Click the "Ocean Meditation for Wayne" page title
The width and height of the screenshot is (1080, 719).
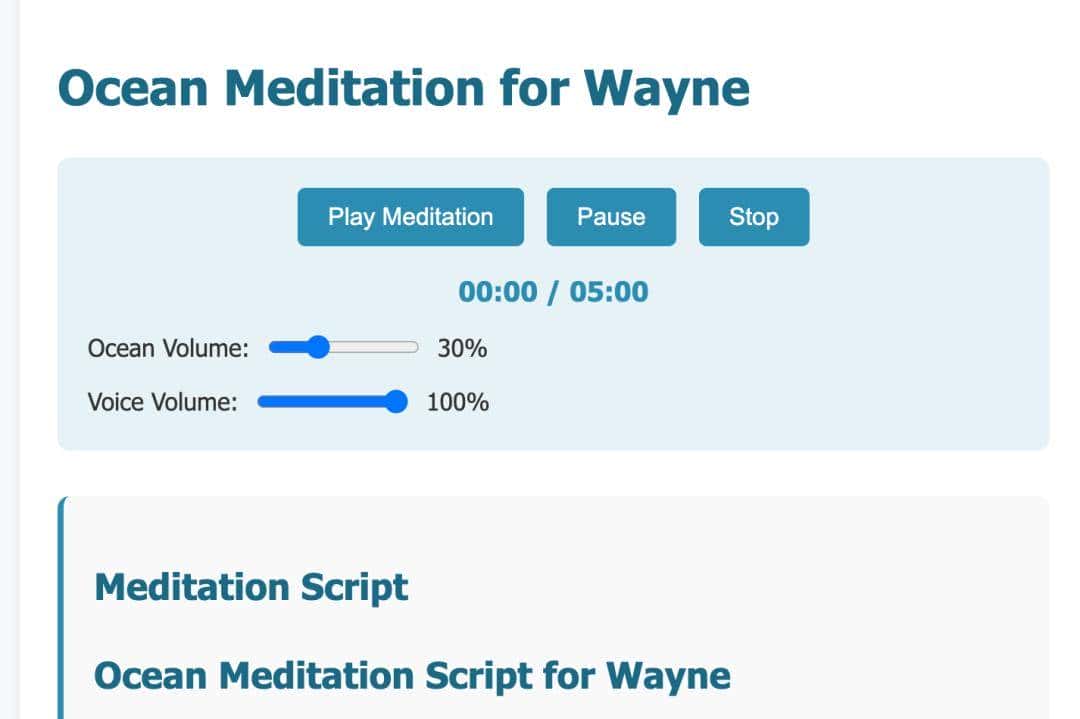(x=403, y=89)
